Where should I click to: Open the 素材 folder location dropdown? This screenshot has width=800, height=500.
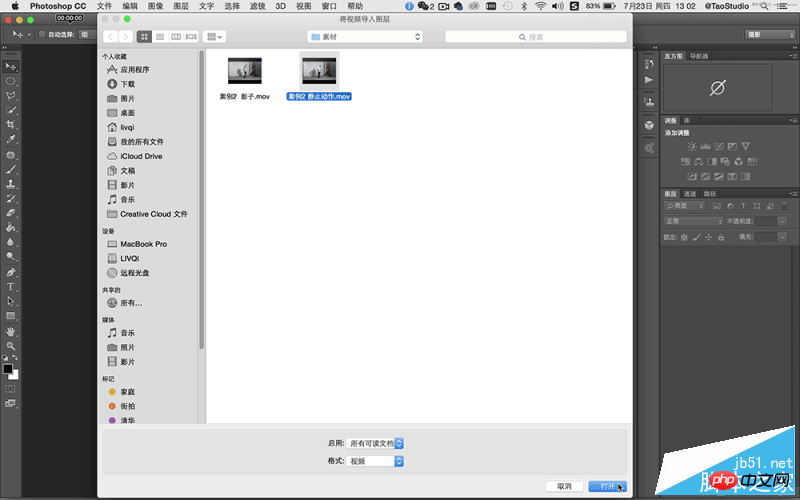[365, 37]
